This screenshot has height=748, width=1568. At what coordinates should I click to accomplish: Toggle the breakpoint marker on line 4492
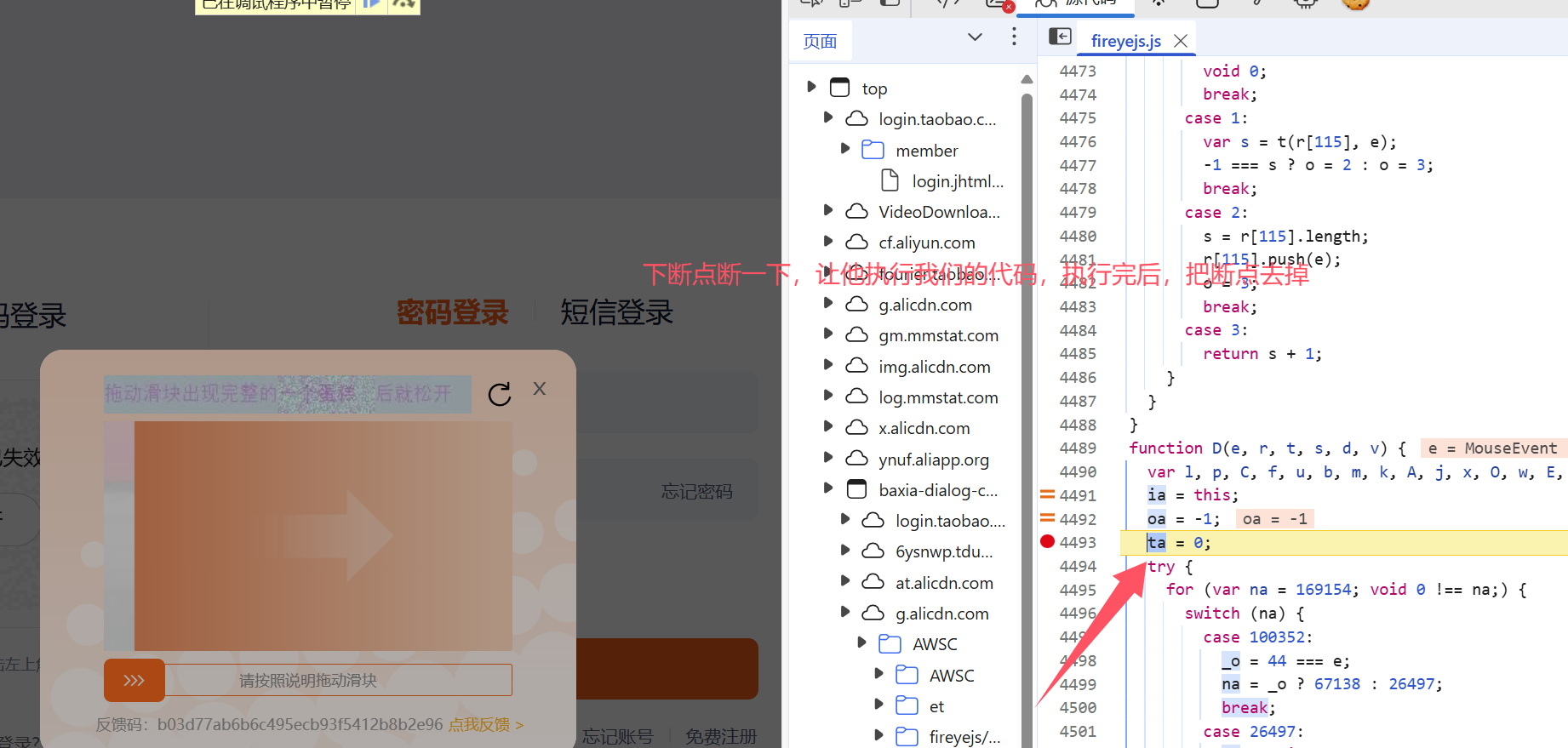pyautogui.click(x=1047, y=519)
